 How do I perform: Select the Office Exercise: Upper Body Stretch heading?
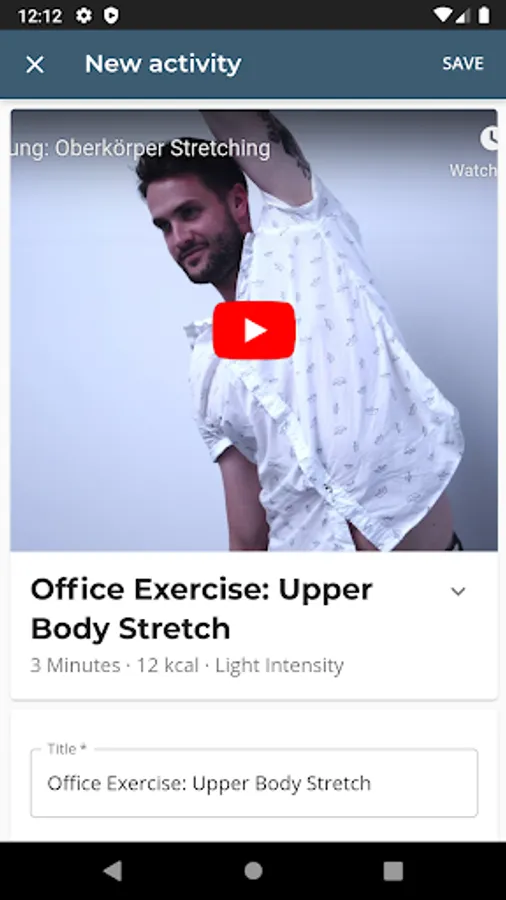201,609
